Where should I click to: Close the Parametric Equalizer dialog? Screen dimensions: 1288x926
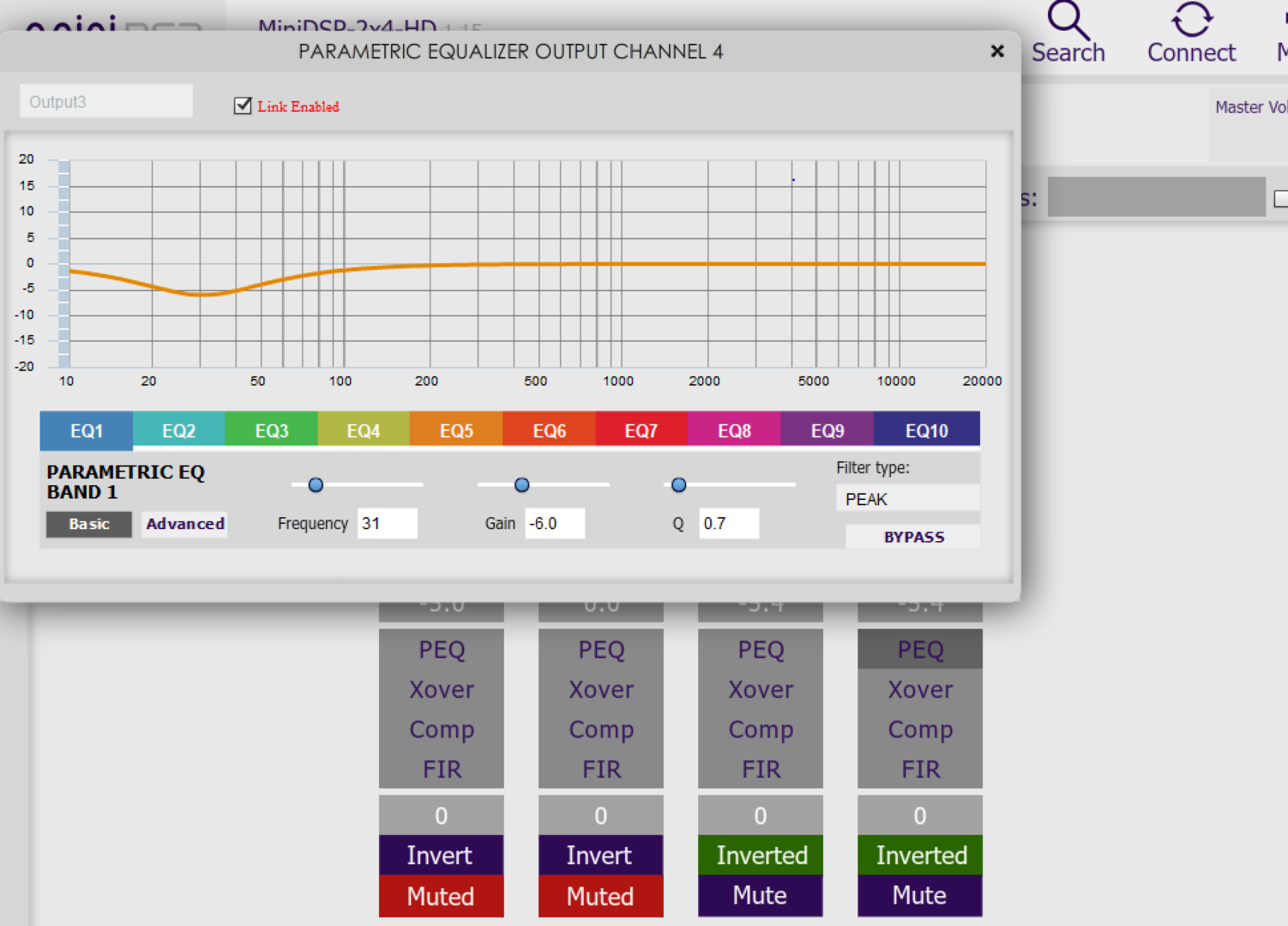coord(996,51)
